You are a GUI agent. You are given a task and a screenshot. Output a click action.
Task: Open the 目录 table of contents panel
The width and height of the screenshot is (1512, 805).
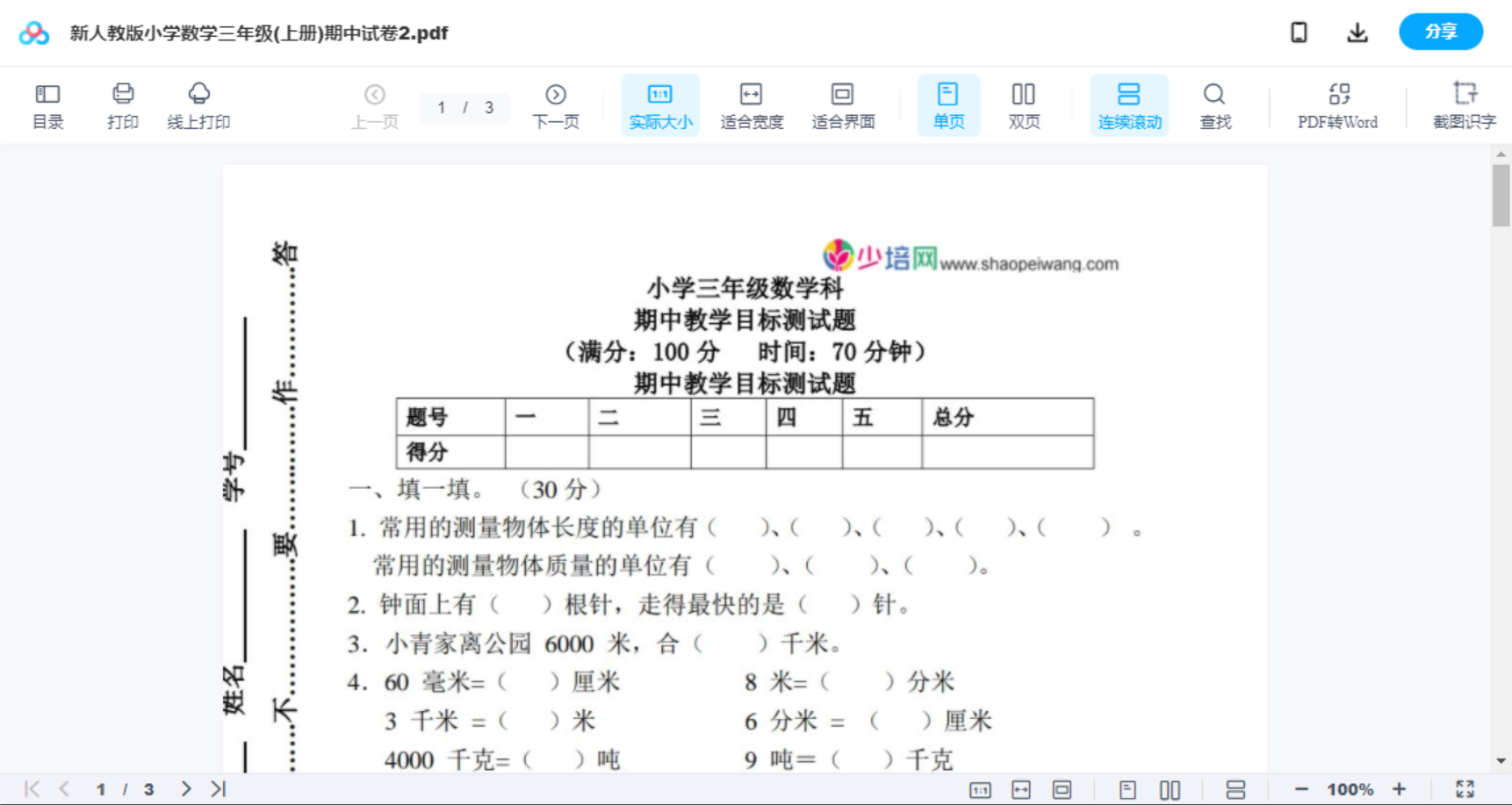point(47,104)
